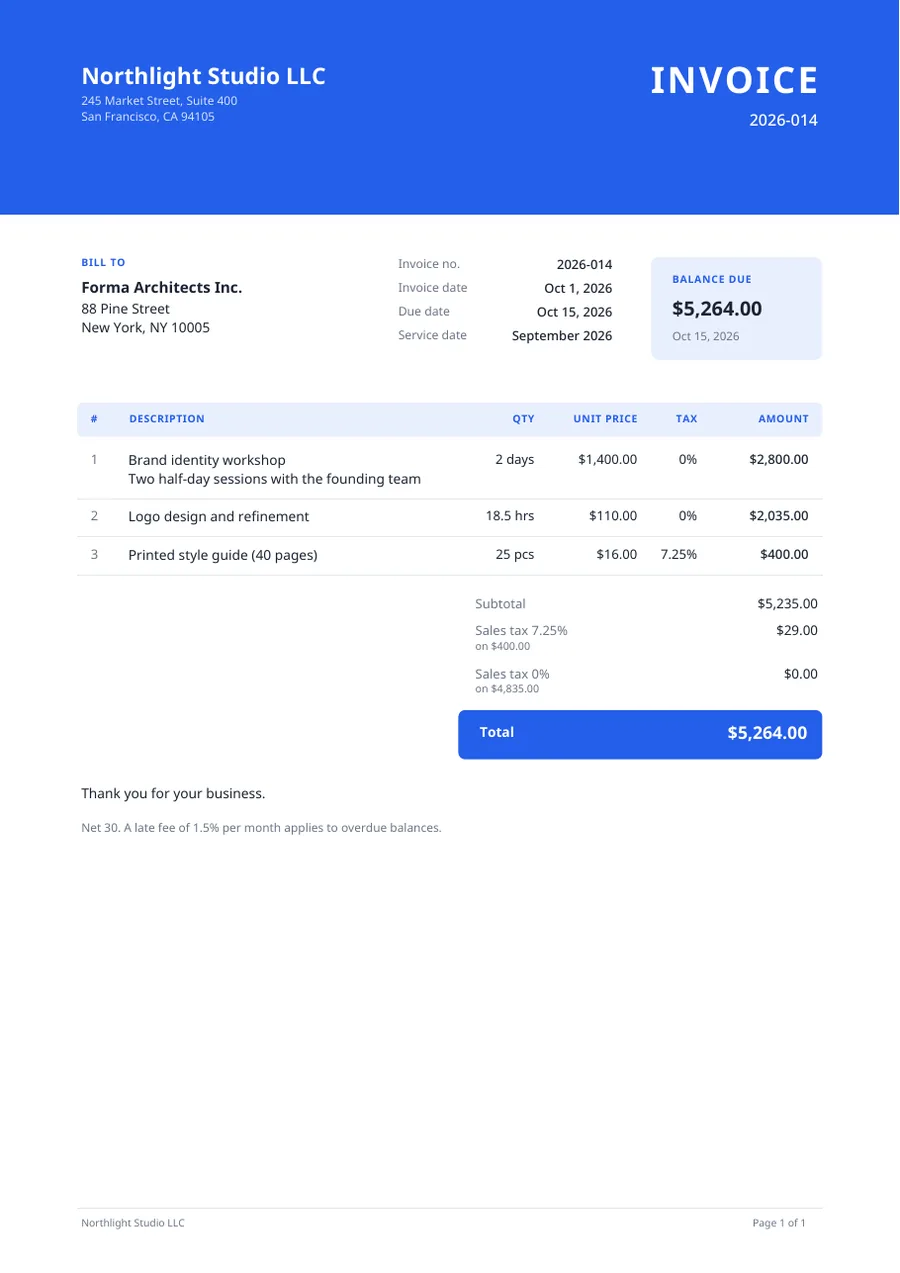Click the BILL TO label

coord(103,262)
